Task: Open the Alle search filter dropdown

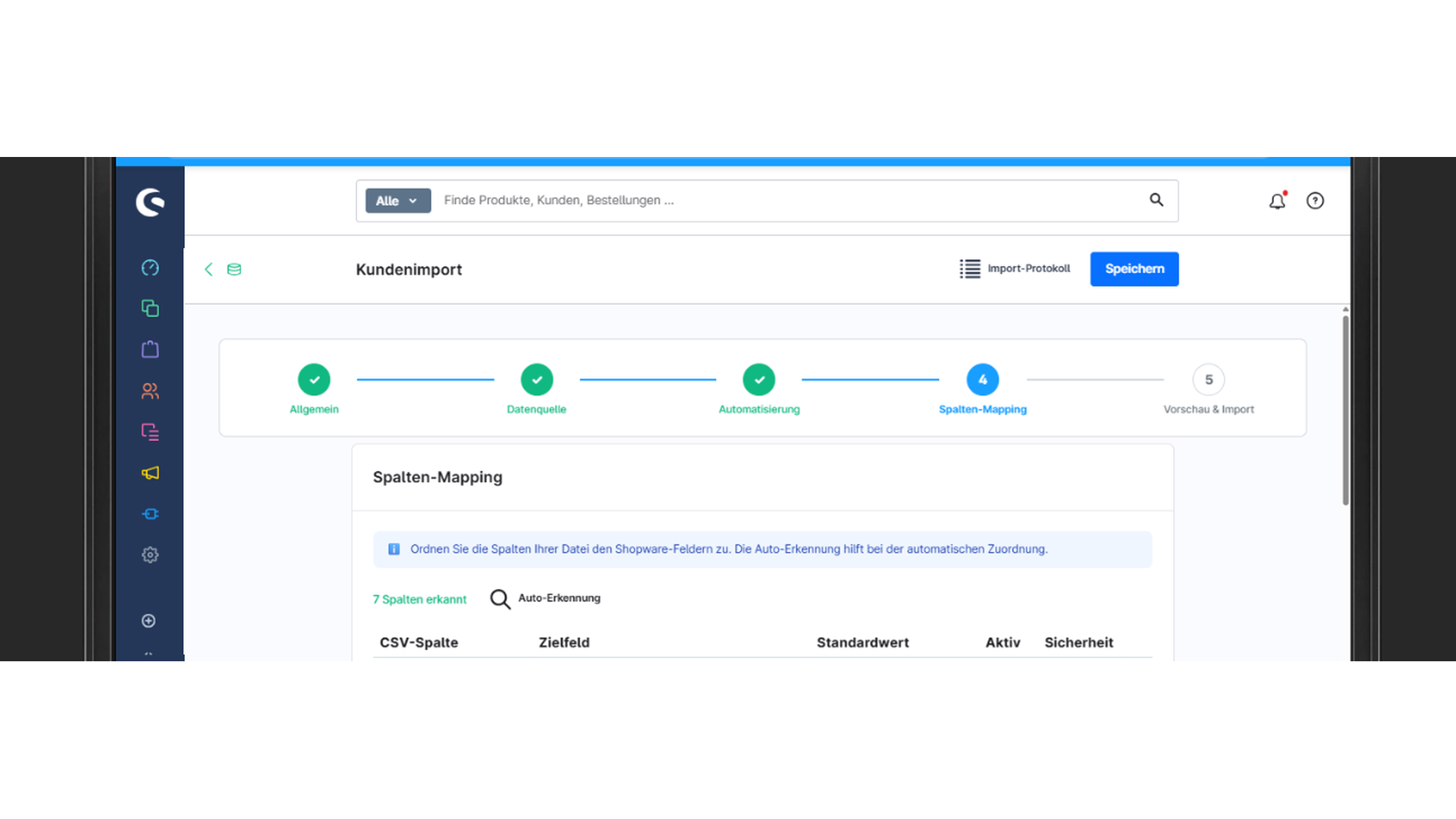Action: point(398,201)
